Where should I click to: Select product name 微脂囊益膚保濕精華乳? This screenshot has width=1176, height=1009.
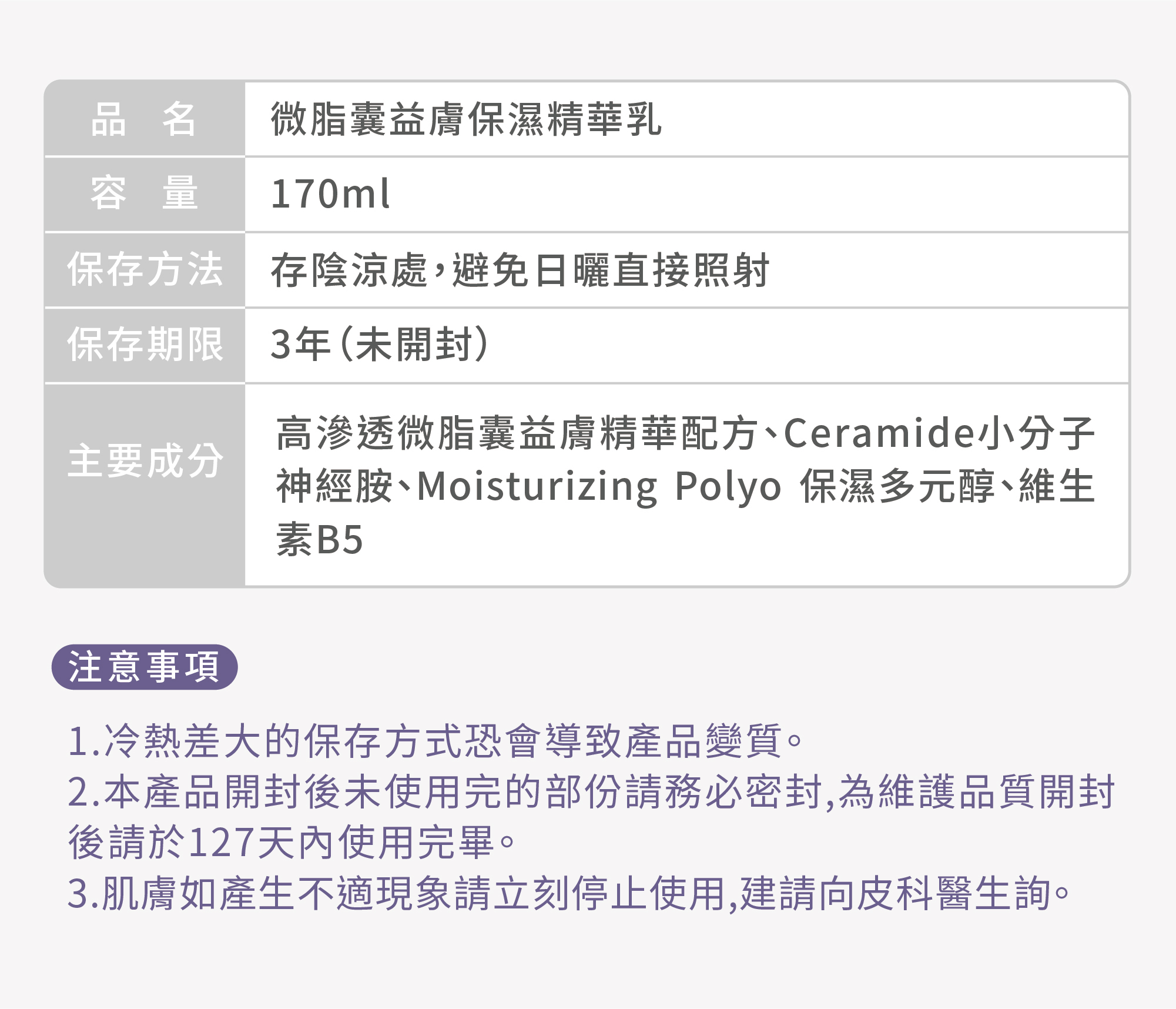[465, 119]
